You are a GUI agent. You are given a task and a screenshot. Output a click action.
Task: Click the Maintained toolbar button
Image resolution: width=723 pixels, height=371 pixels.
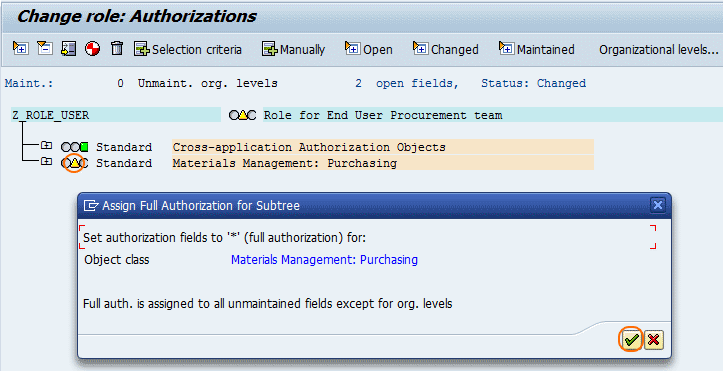point(536,49)
